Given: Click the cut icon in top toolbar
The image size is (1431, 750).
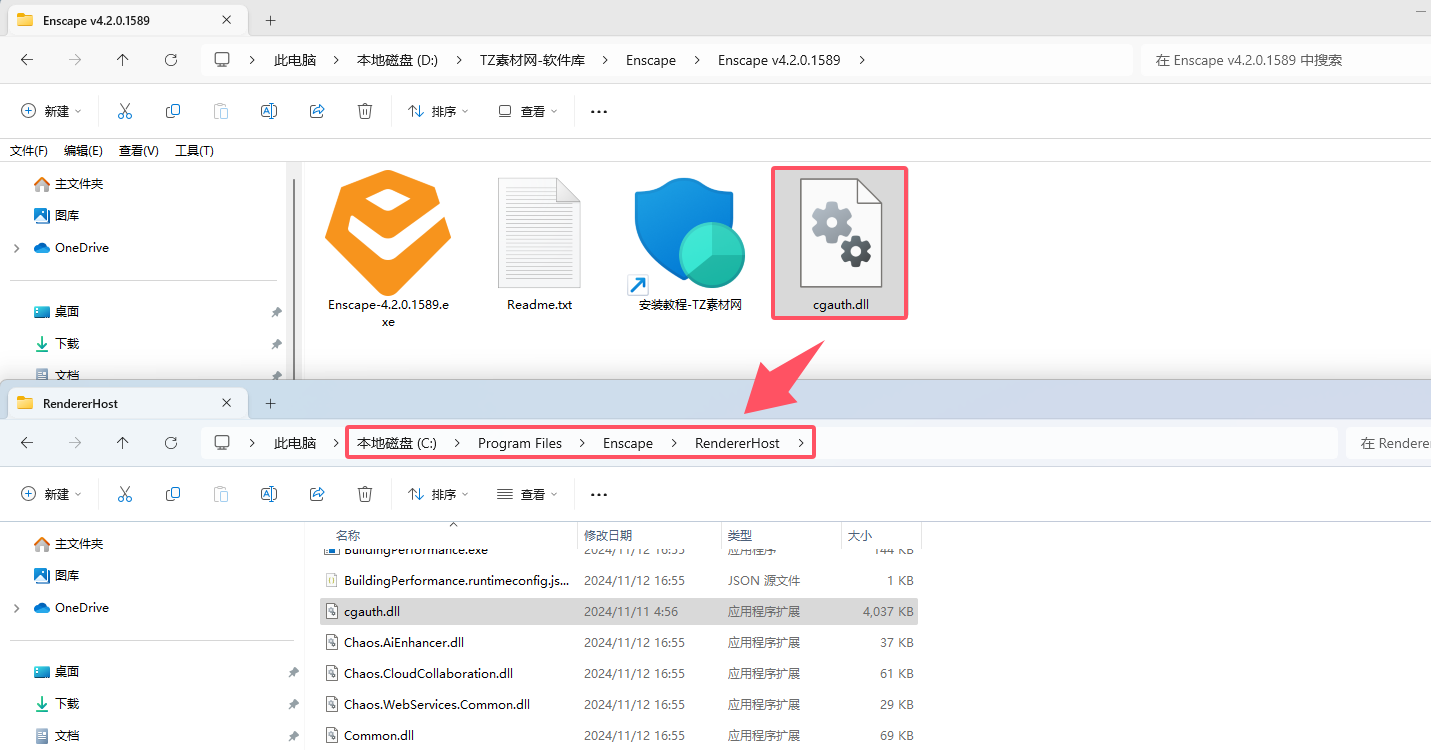Looking at the screenshot, I should click(125, 111).
